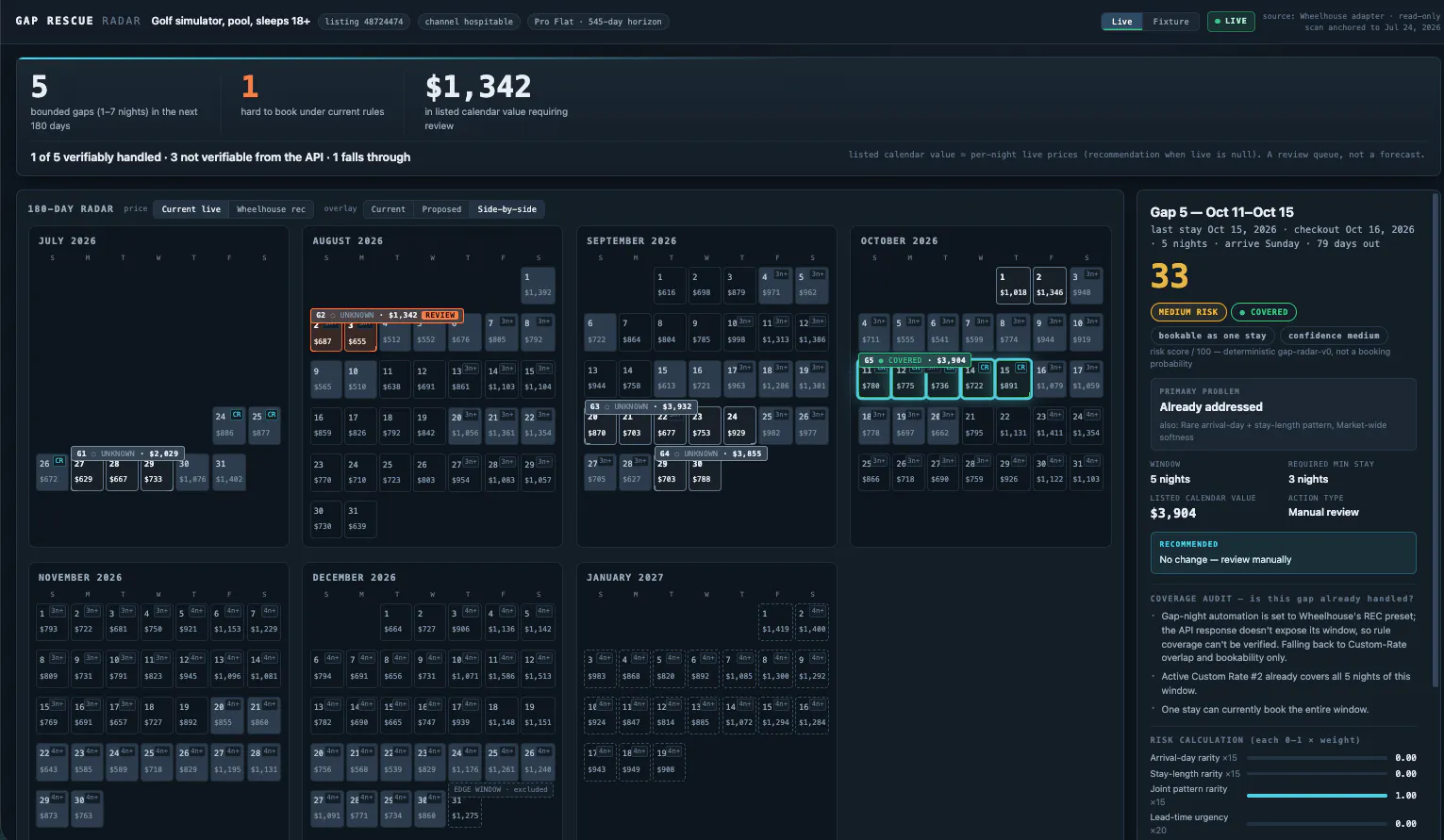This screenshot has width=1444, height=840.
Task: Choose Side-by-side overlay view
Action: click(506, 209)
